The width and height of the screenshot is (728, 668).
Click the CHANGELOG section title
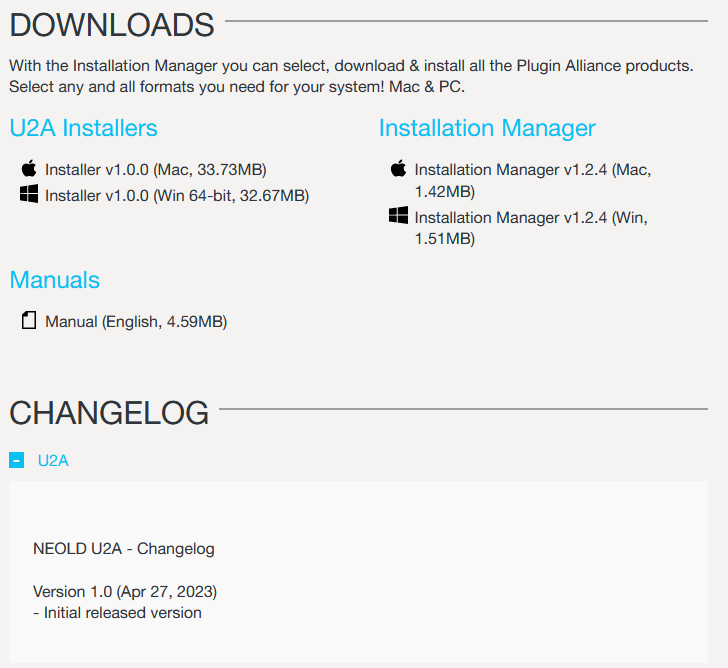pyautogui.click(x=109, y=413)
